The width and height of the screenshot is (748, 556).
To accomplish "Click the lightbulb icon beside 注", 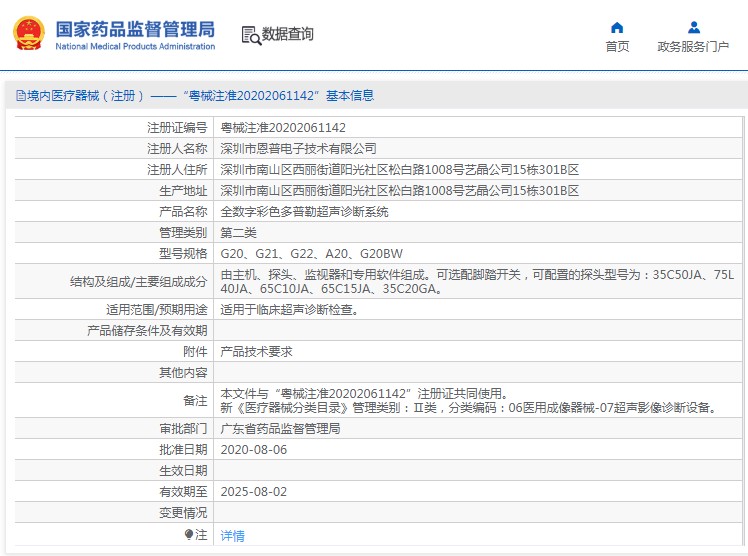I will point(189,535).
